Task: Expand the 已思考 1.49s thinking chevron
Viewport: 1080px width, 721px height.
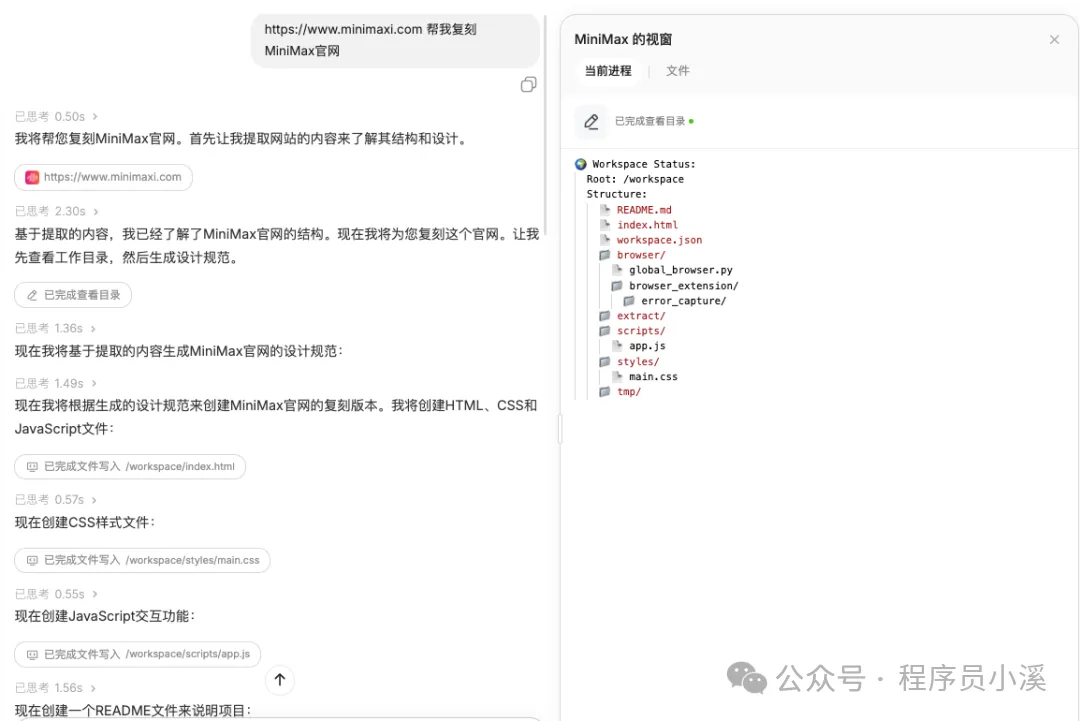Action: pos(94,384)
